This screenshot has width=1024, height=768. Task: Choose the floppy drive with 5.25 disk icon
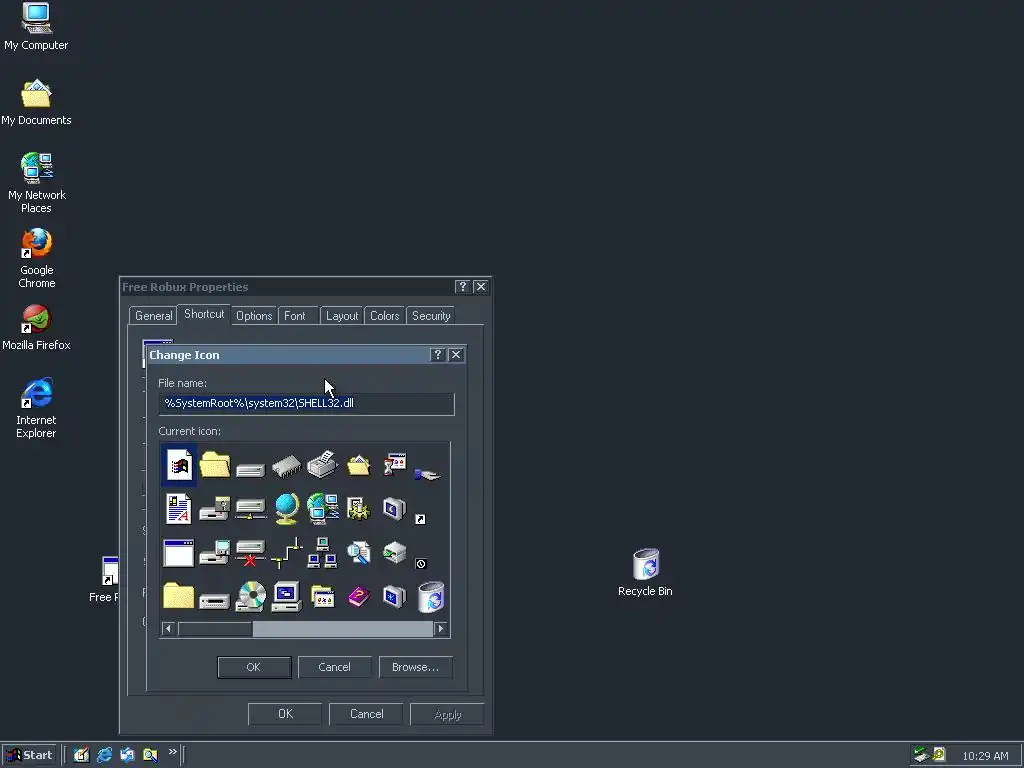pos(215,509)
